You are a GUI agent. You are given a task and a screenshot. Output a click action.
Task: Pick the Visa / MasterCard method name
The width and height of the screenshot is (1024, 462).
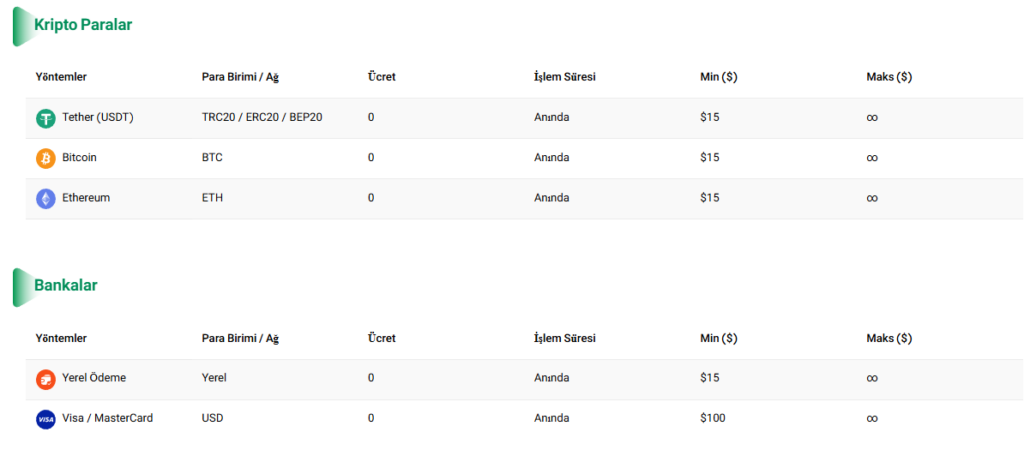pyautogui.click(x=107, y=418)
